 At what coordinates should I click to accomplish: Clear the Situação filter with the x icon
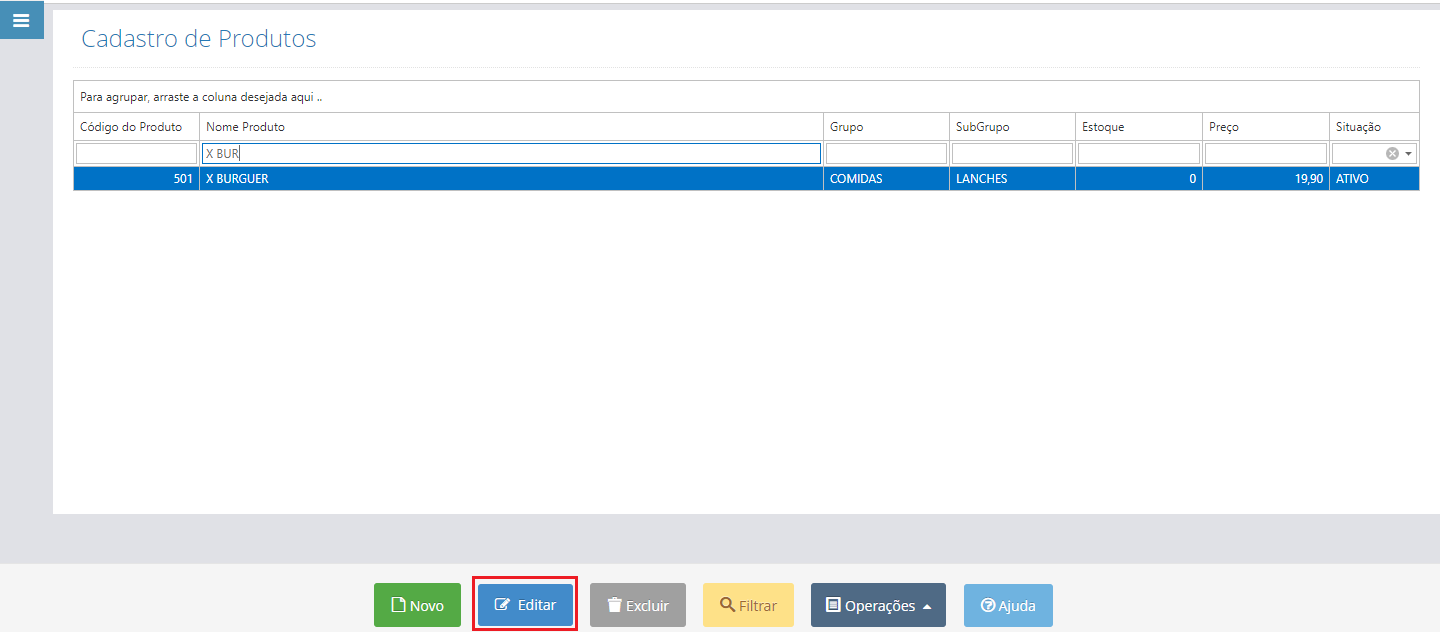pyautogui.click(x=1392, y=153)
